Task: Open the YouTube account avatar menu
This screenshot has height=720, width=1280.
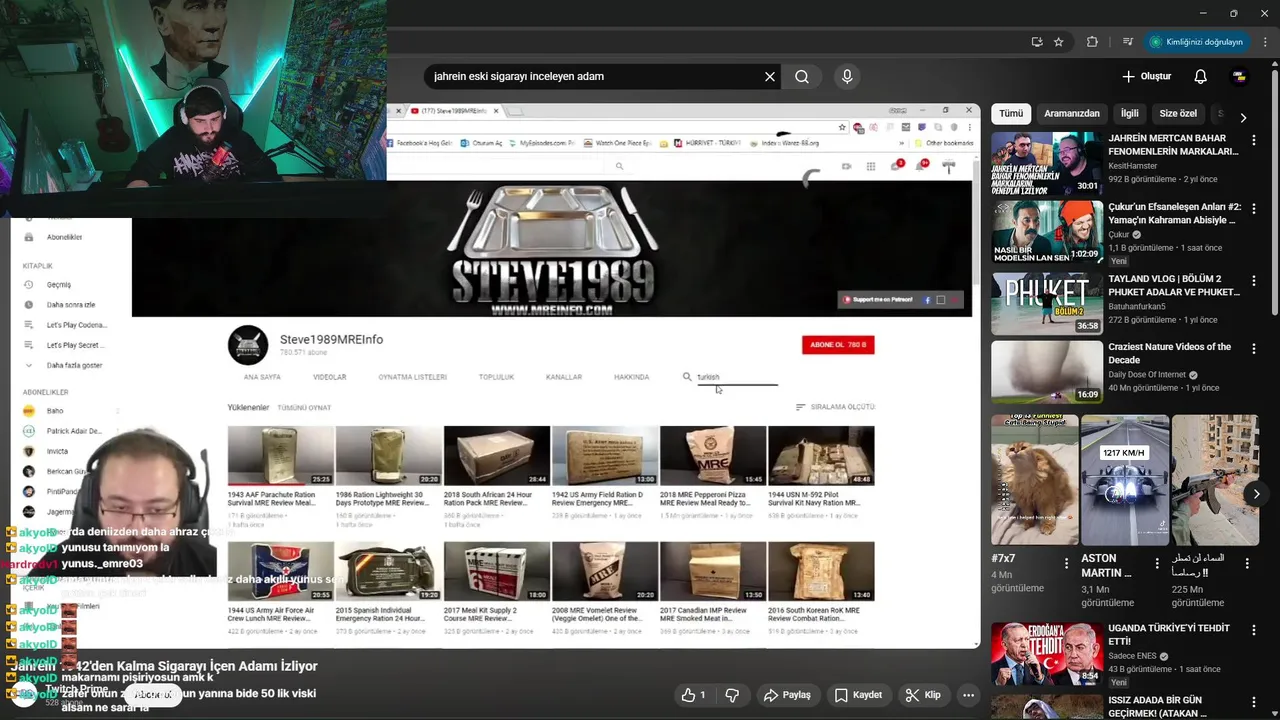Action: point(1239,76)
